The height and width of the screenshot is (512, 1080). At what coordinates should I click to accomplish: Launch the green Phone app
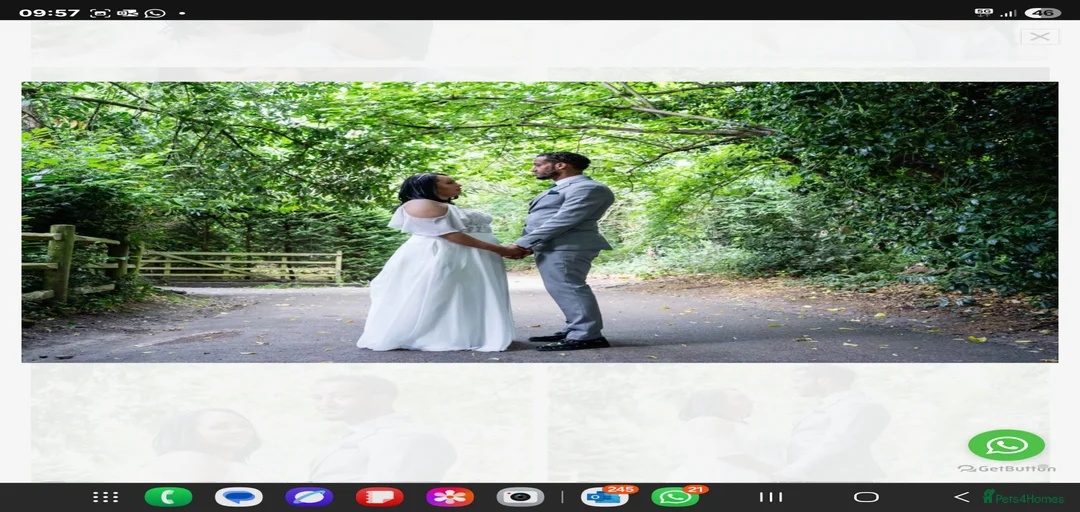click(x=168, y=497)
